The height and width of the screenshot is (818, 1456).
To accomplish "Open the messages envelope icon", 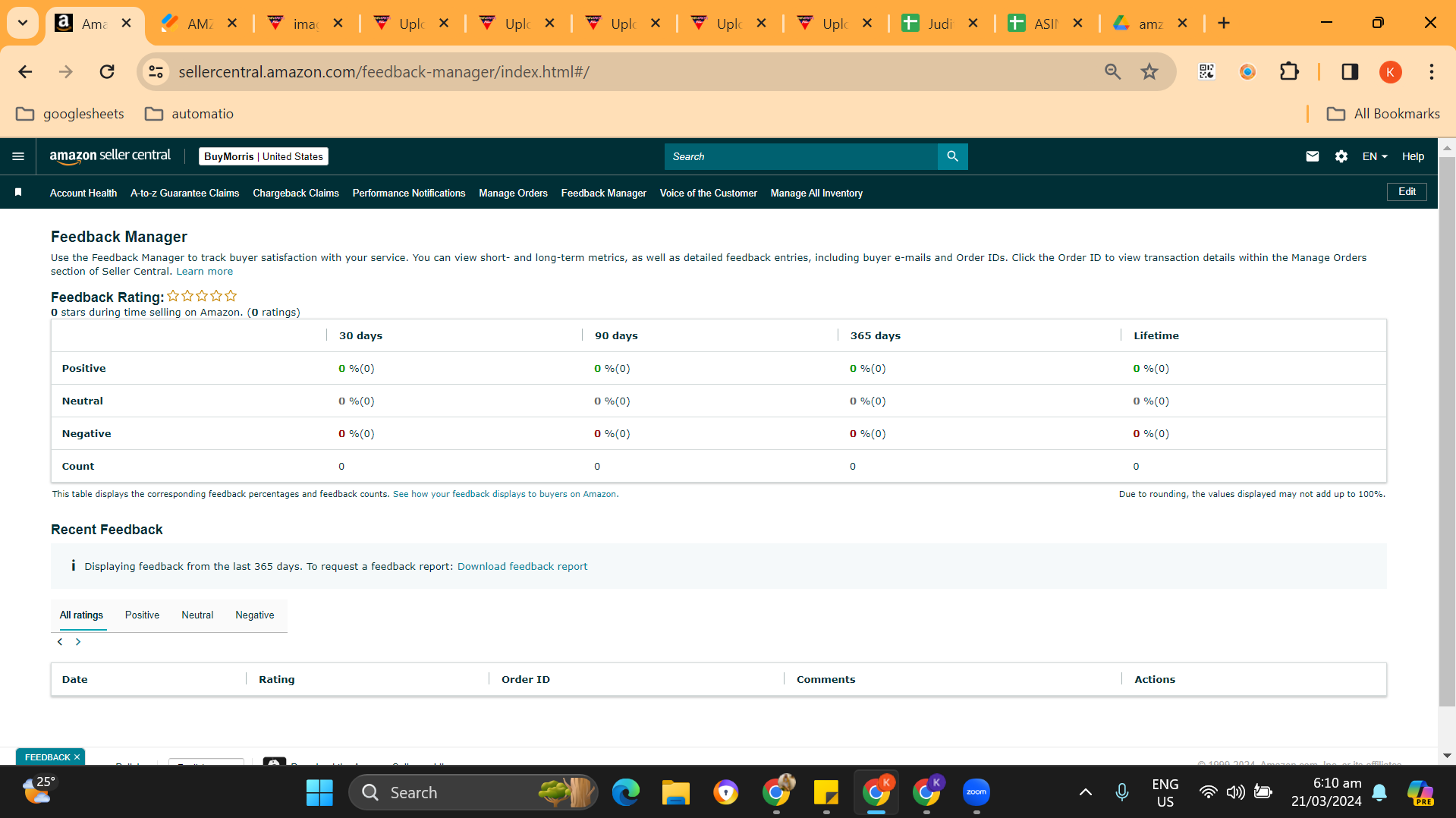I will point(1313,156).
